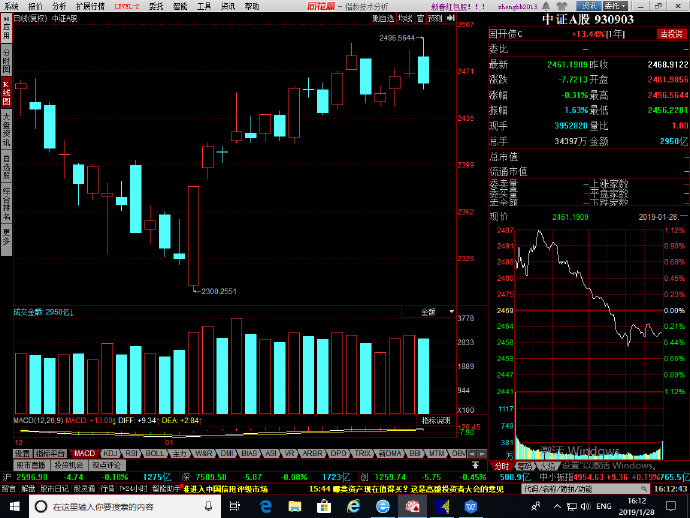Image resolution: width=690 pixels, height=518 pixels.
Task: Open the 报价 menu
Action: (x=35, y=6)
